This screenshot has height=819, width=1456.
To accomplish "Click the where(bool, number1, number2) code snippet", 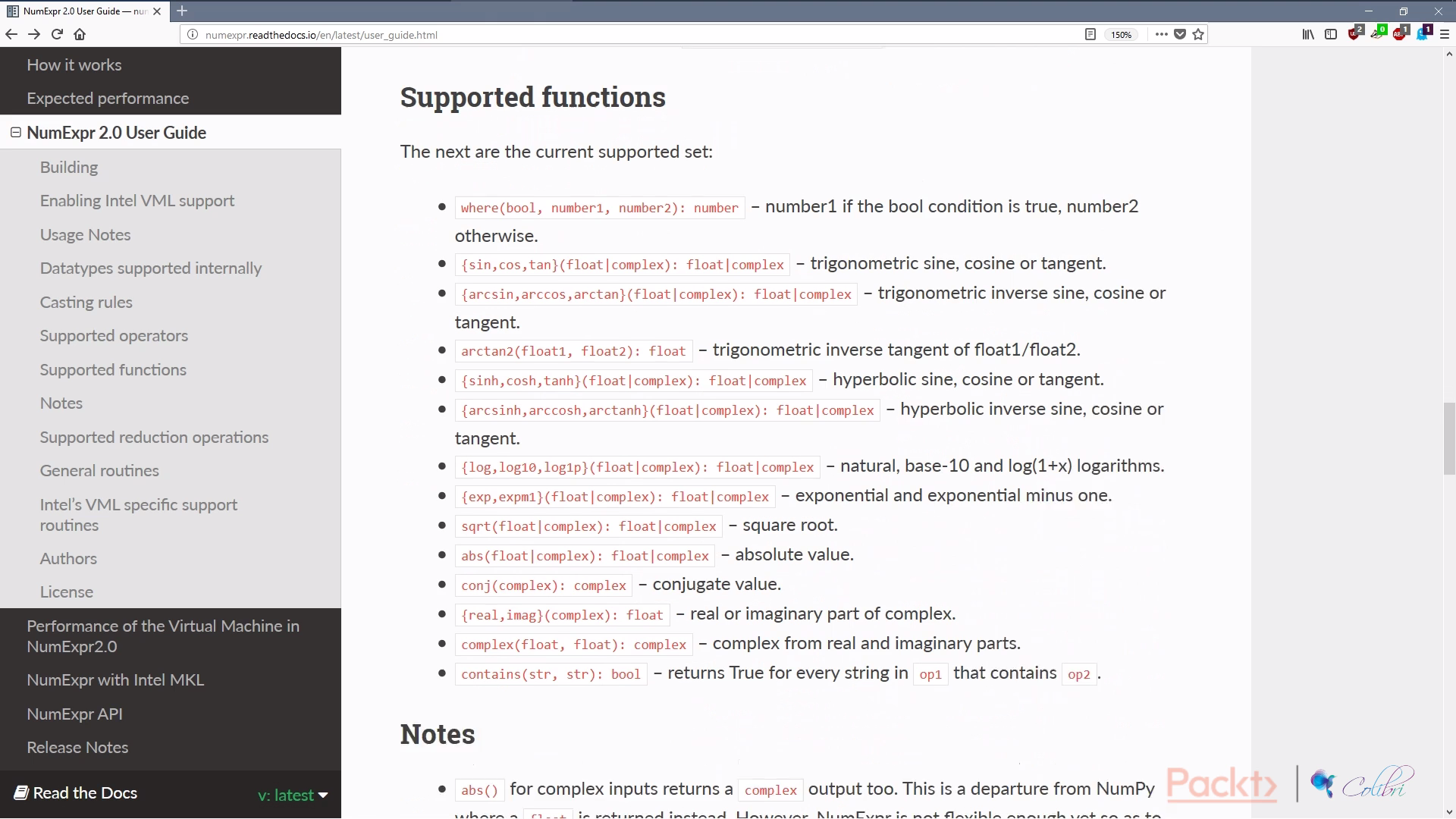I will click(599, 208).
